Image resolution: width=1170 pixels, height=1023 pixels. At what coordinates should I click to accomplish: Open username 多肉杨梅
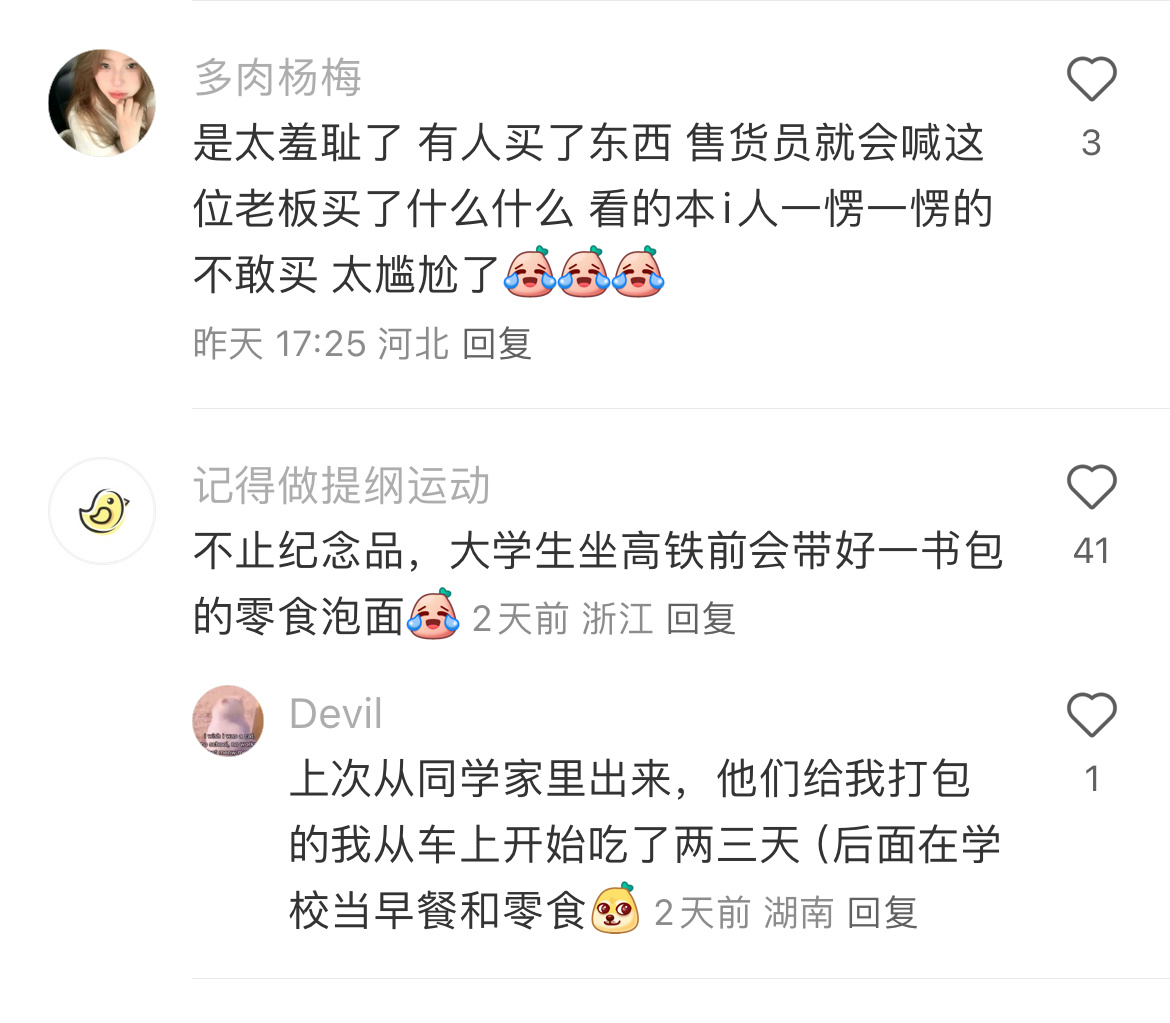278,78
